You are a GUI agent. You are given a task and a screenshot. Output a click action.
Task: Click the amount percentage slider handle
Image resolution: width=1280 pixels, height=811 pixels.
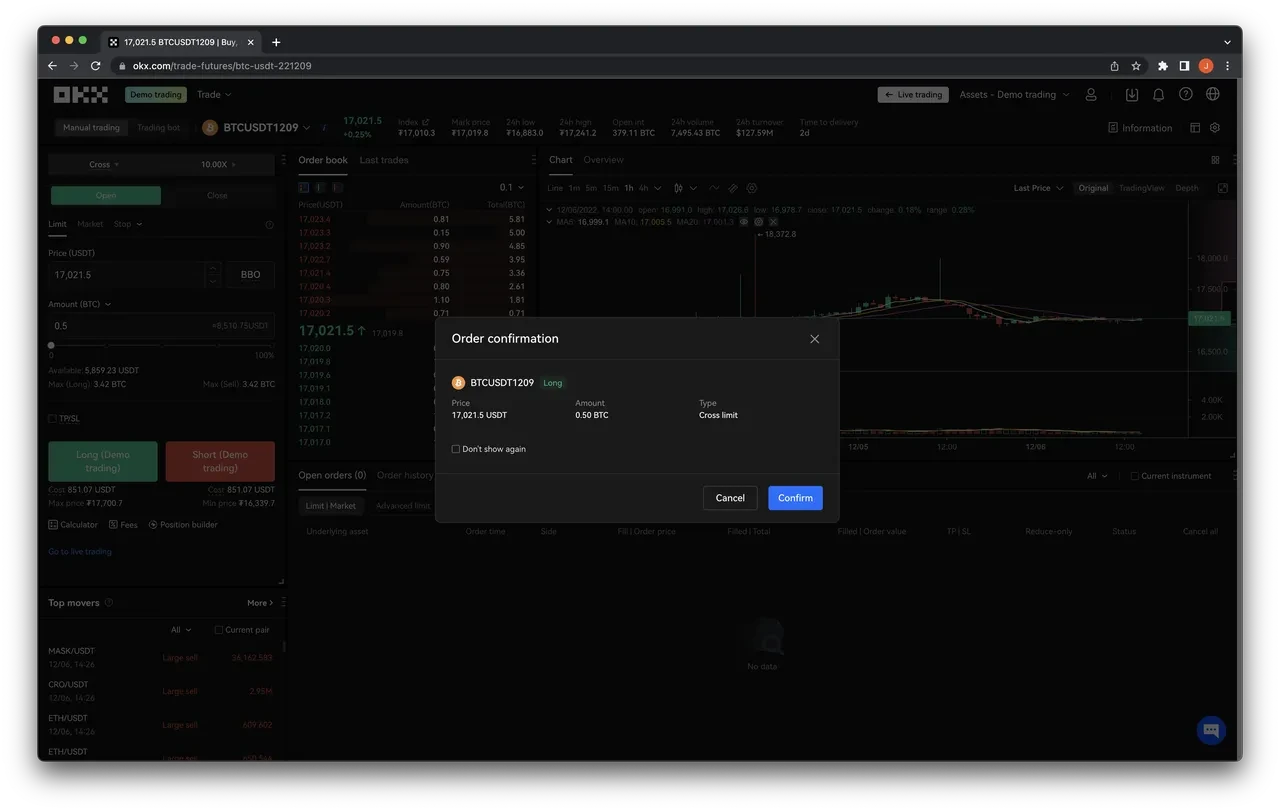[x=51, y=345]
